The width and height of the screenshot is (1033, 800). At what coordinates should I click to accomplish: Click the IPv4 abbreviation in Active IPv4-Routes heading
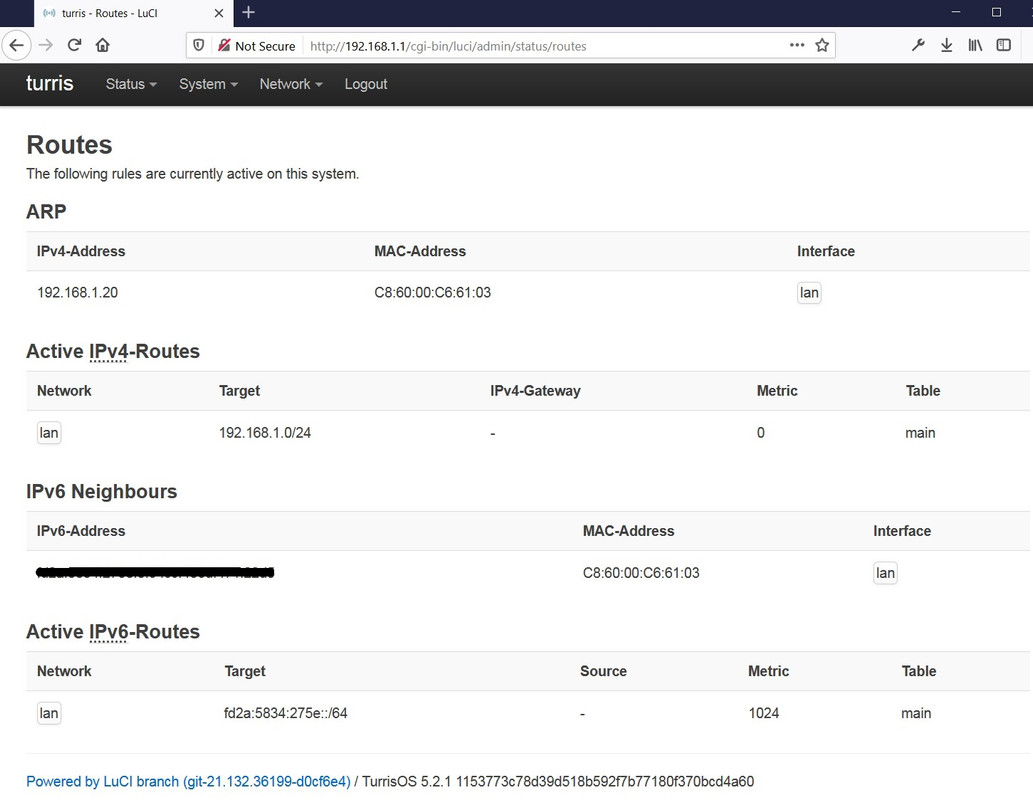click(107, 351)
